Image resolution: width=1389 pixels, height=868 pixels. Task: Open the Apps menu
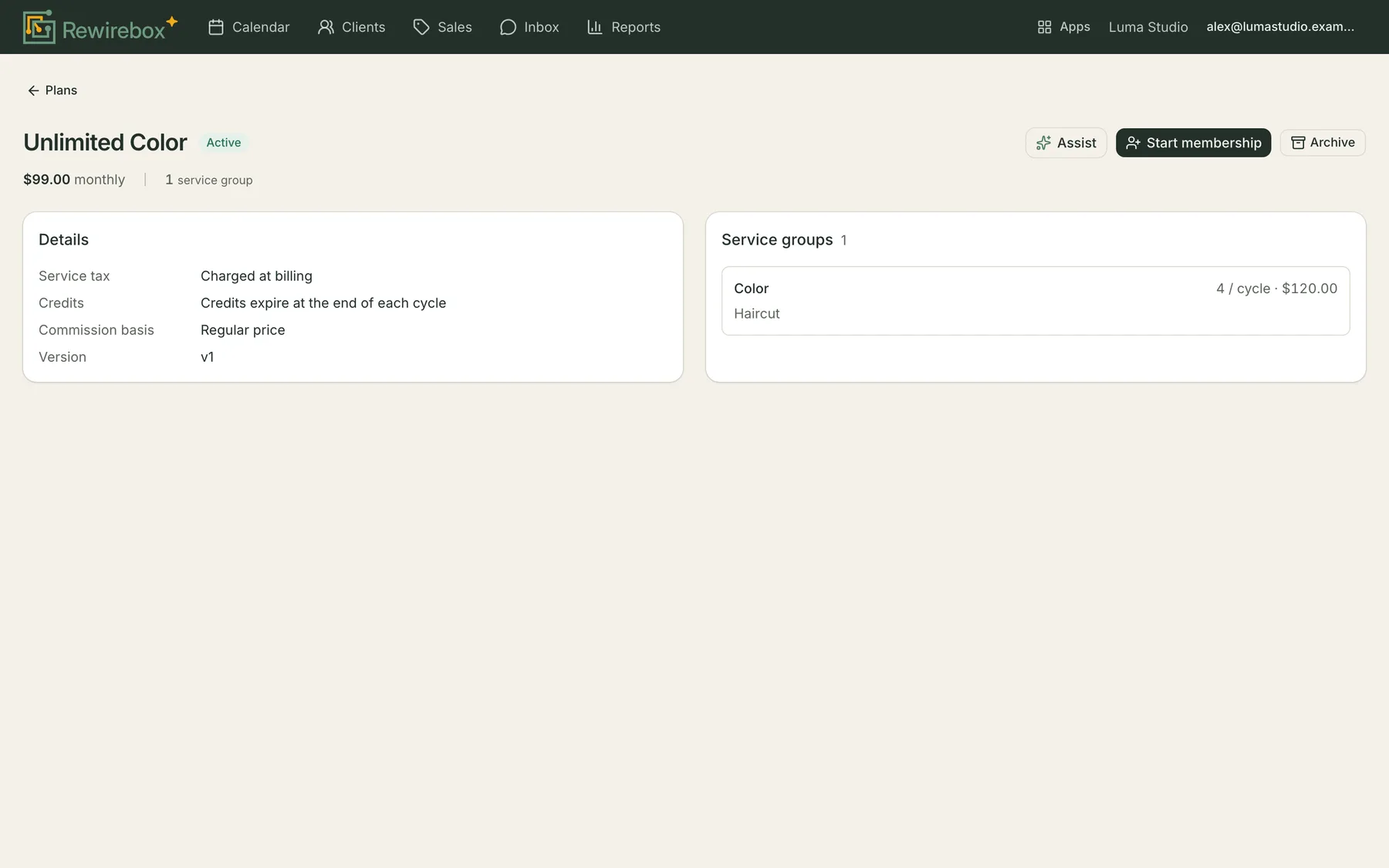[x=1063, y=27]
